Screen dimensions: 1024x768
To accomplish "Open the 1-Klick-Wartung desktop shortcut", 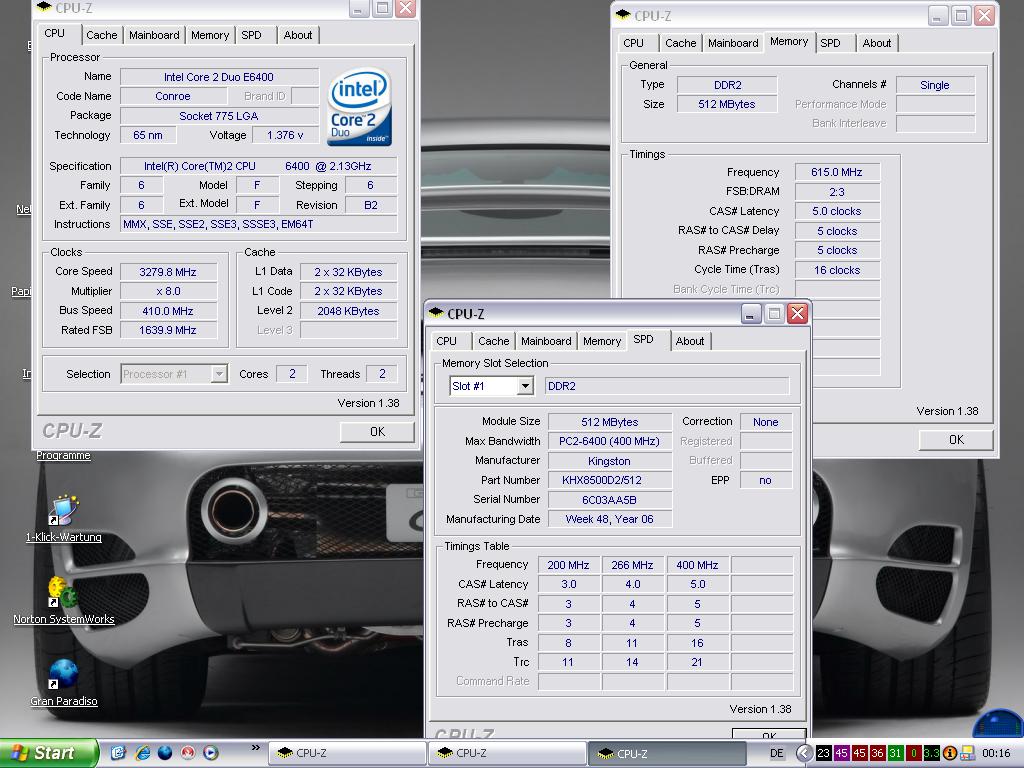I will pos(63,511).
